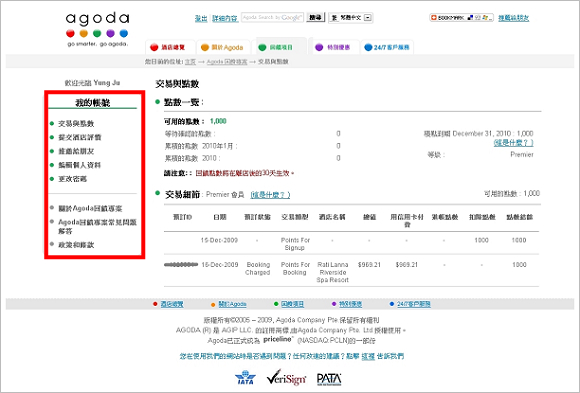Open 提交酒店評價 in the sidebar
Image resolution: width=580 pixels, height=393 pixels.
click(x=80, y=137)
